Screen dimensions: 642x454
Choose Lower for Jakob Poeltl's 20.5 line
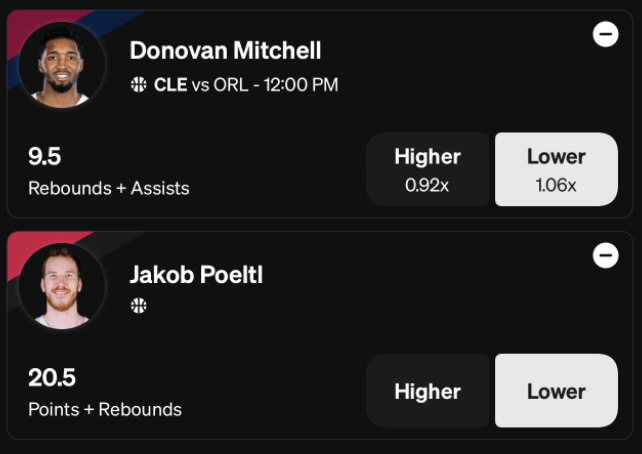pyautogui.click(x=556, y=391)
